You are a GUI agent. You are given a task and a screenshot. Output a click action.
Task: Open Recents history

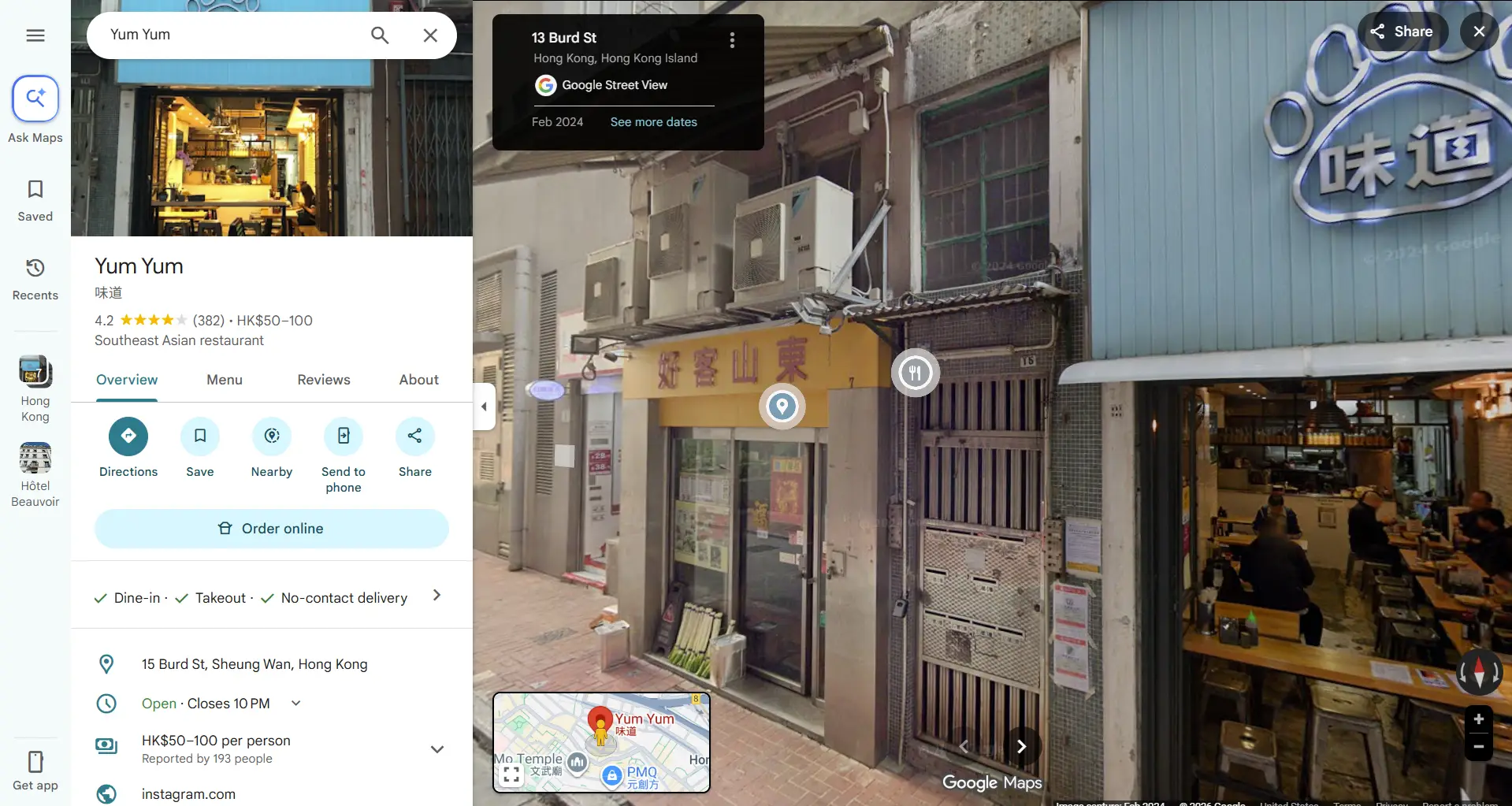click(x=35, y=280)
